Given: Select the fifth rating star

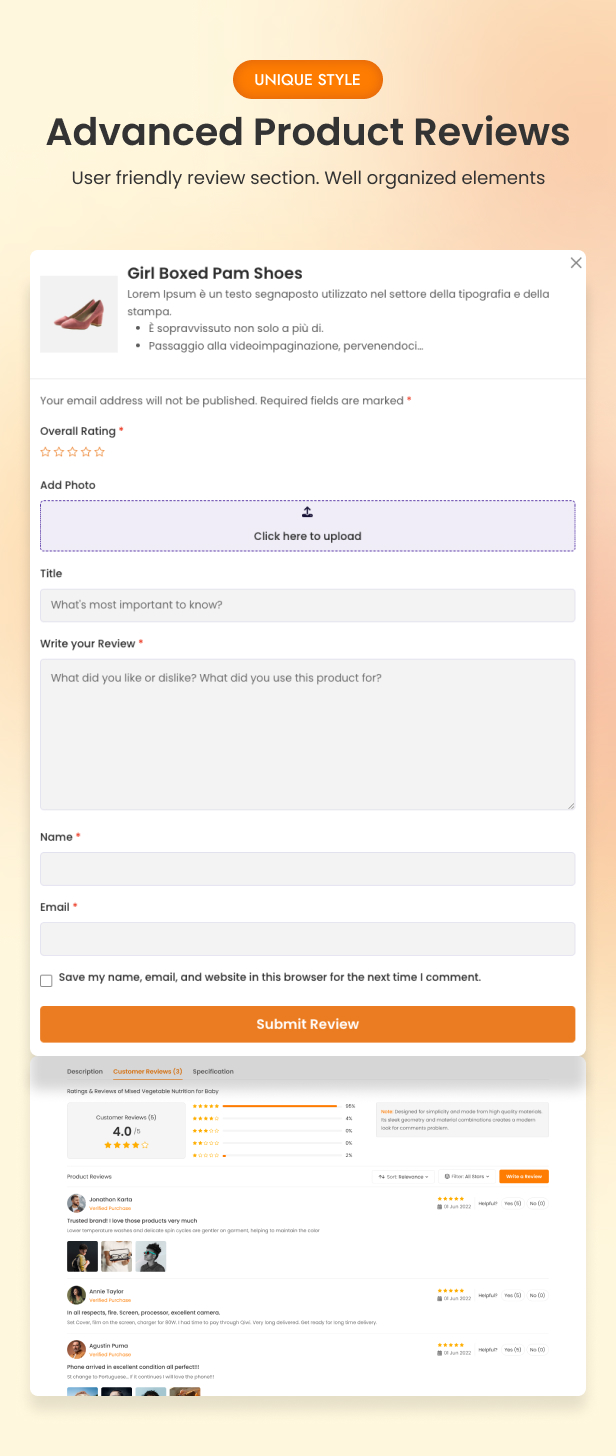Looking at the screenshot, I should pyautogui.click(x=99, y=452).
